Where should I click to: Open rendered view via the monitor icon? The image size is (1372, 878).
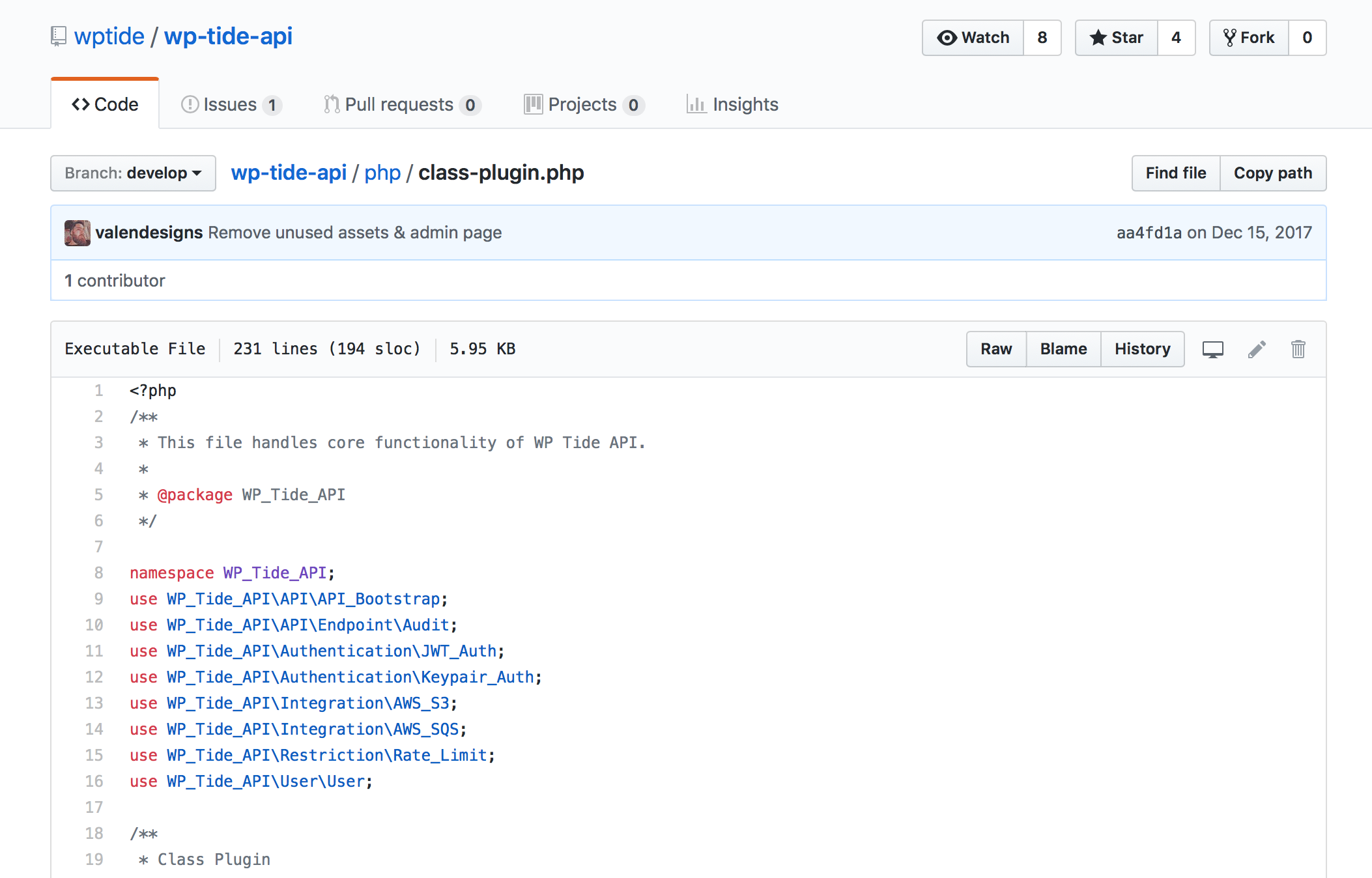[1212, 349]
